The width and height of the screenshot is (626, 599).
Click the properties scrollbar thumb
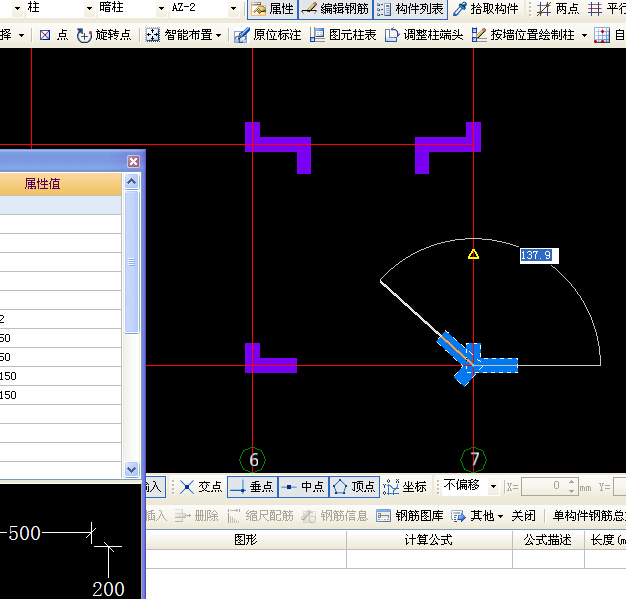[131, 262]
